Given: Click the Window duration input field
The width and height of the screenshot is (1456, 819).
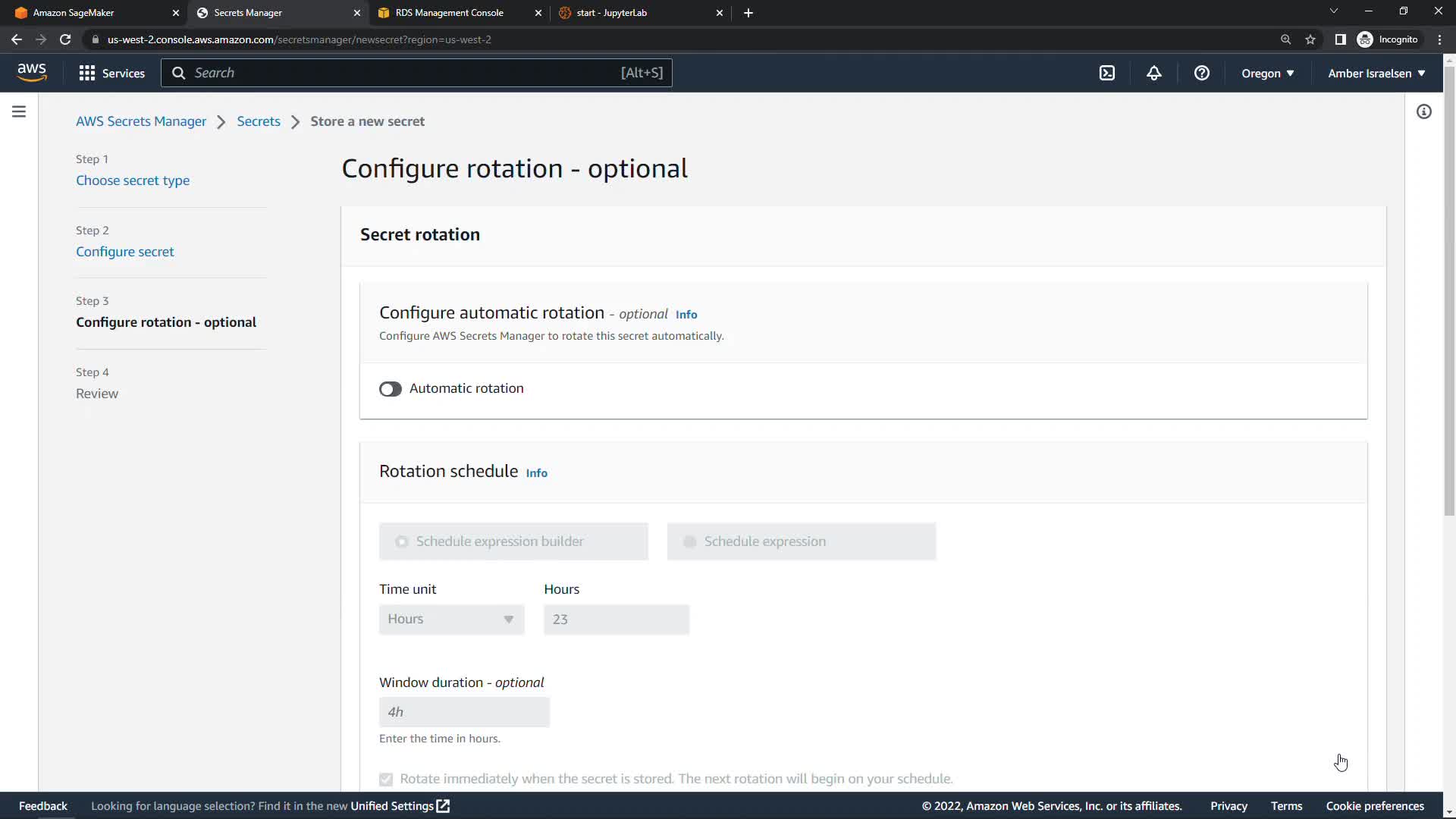Looking at the screenshot, I should (x=464, y=712).
